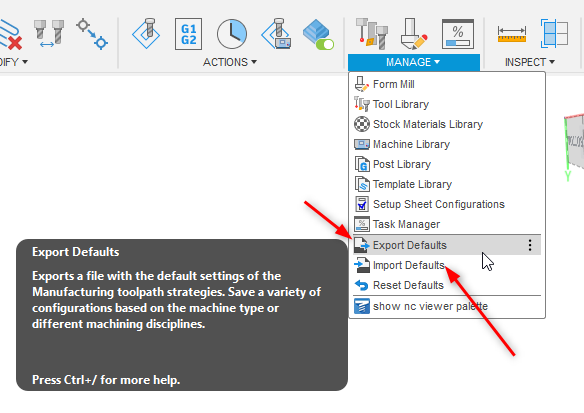The height and width of the screenshot is (413, 584).
Task: Choose Export Defaults in the menu
Action: [x=446, y=245]
